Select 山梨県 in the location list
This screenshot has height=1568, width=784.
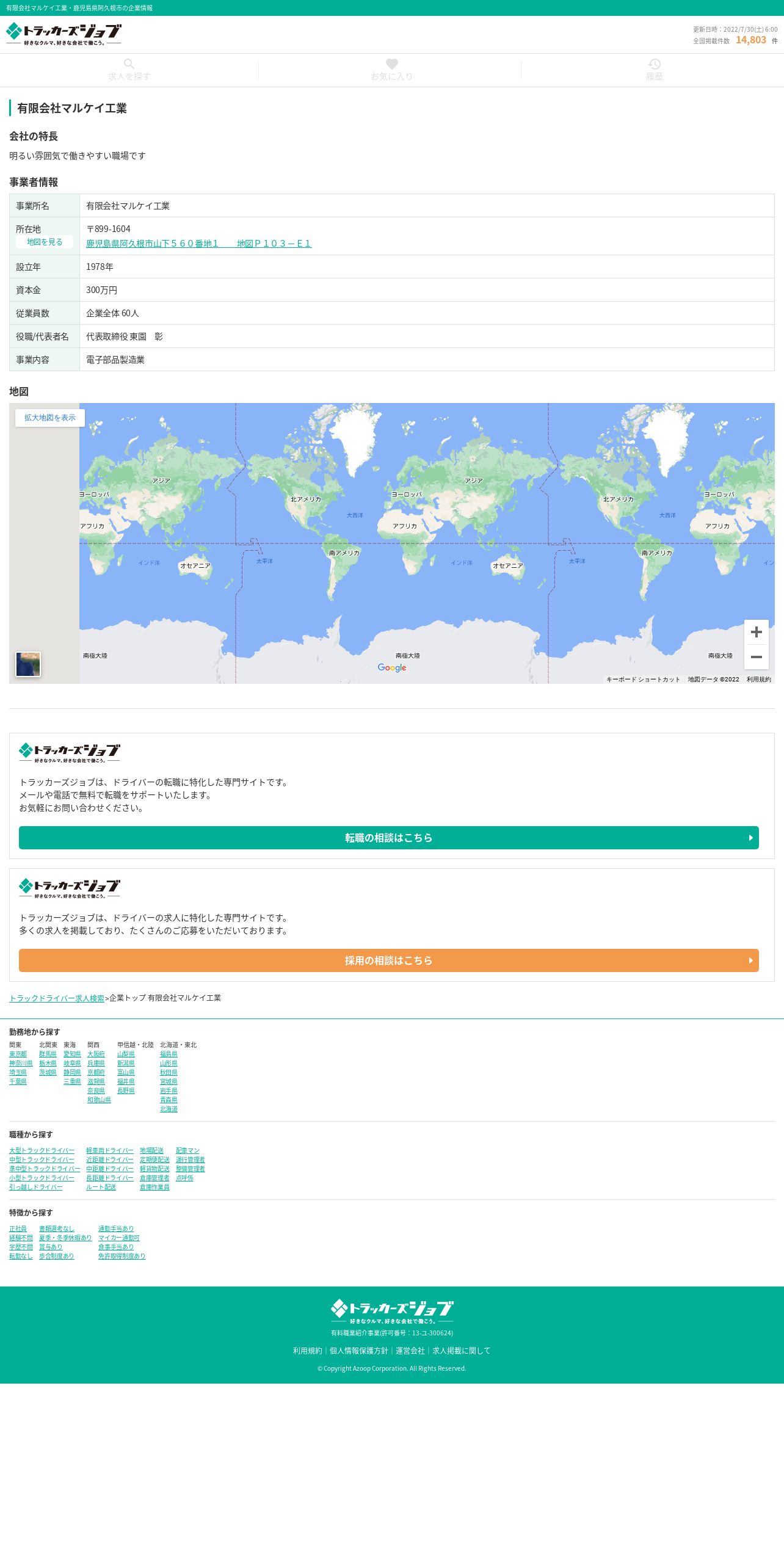[126, 1054]
